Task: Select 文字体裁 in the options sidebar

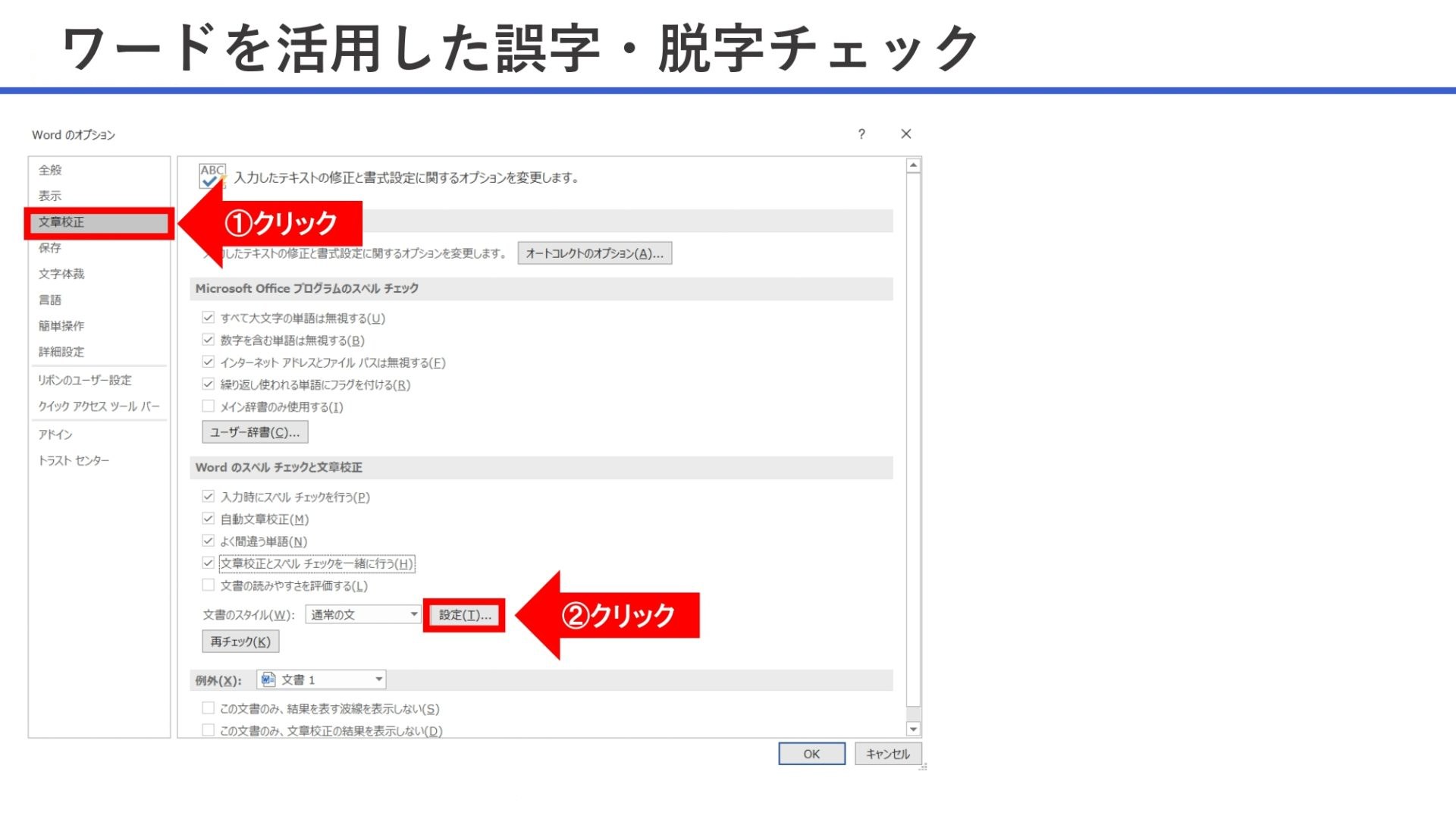Action: click(99, 274)
